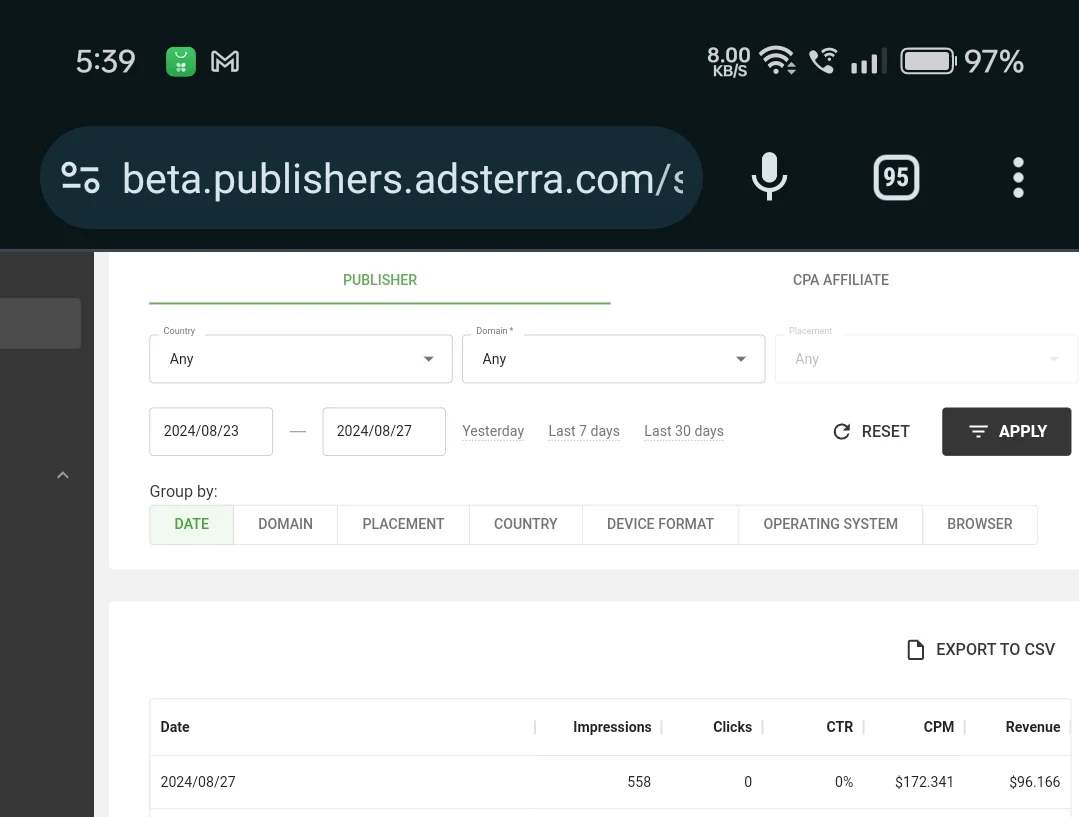This screenshot has height=817, width=1079.
Task: Click the end date field 2024/08/27
Action: tap(384, 432)
